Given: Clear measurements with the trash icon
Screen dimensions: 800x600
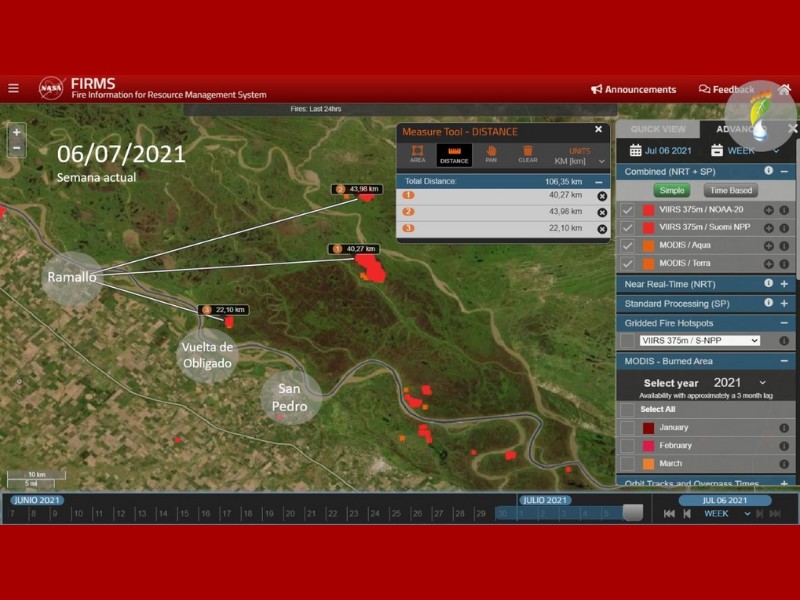Looking at the screenshot, I should click(527, 154).
